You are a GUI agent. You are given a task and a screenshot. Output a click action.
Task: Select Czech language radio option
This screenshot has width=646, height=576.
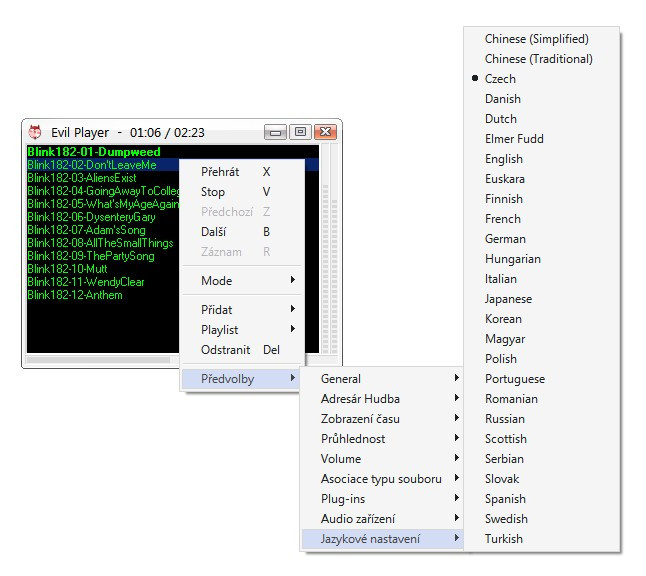[x=542, y=79]
